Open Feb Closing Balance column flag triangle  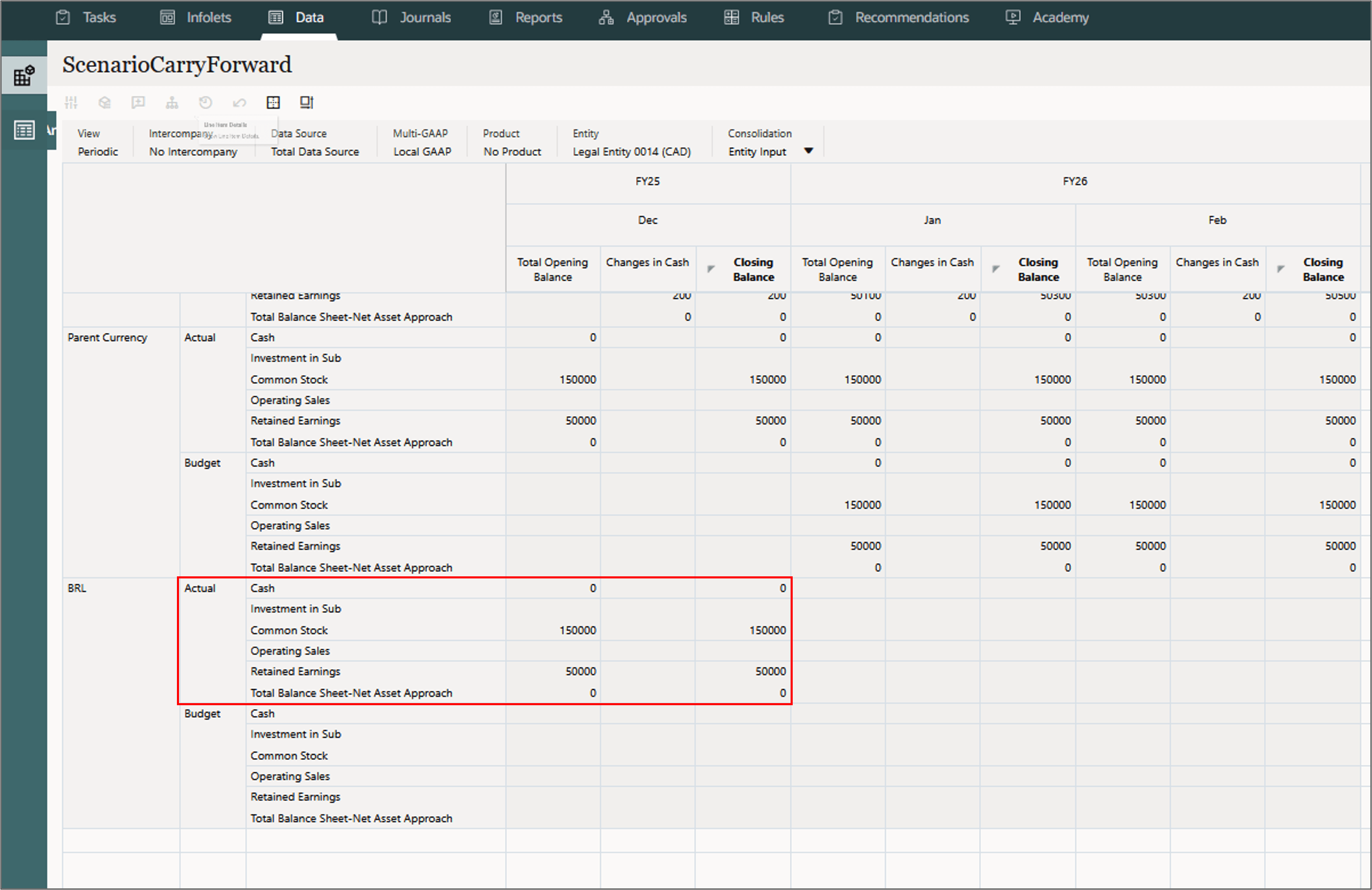pyautogui.click(x=1280, y=268)
